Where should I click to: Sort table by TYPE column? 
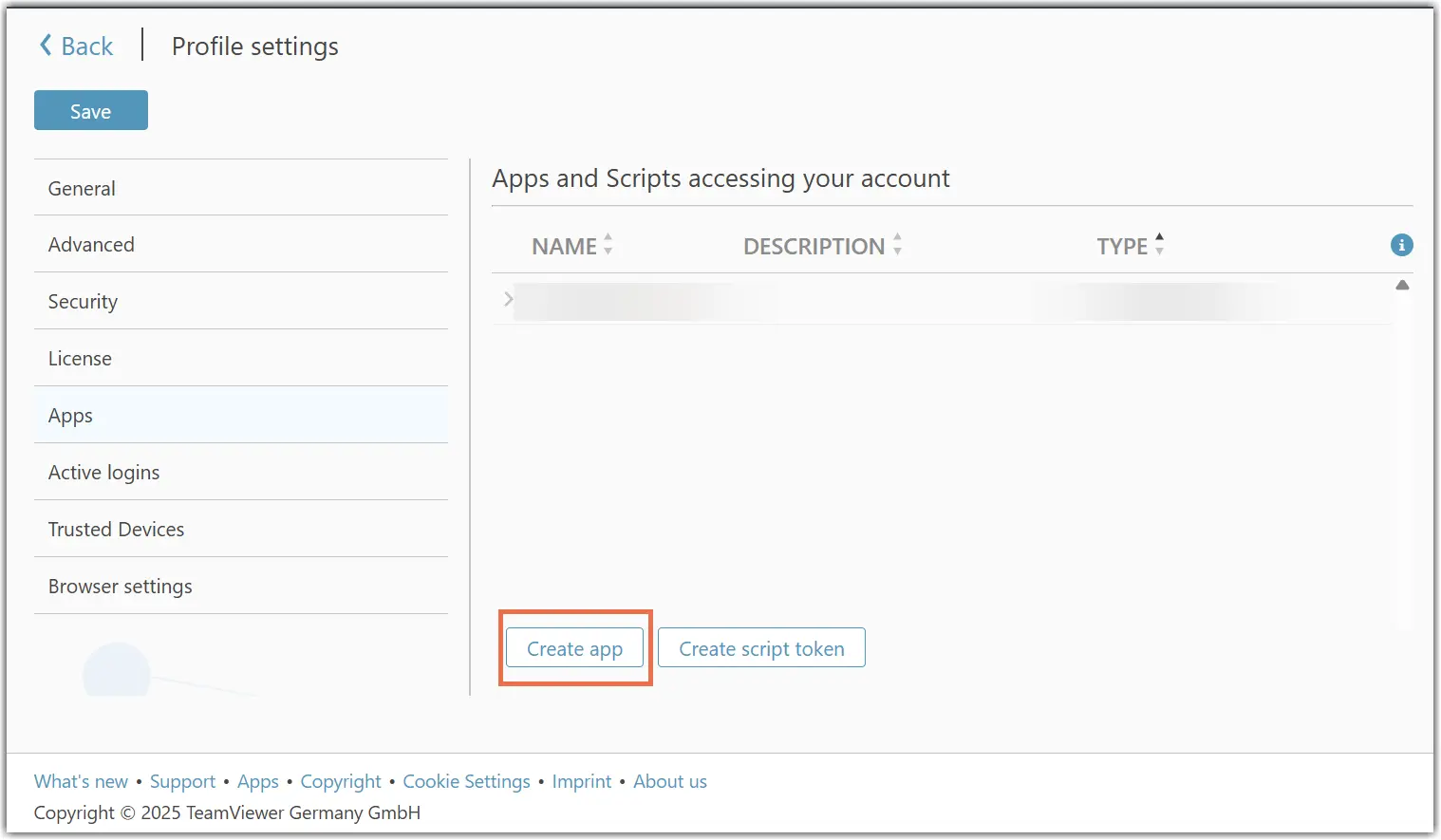click(x=1130, y=246)
